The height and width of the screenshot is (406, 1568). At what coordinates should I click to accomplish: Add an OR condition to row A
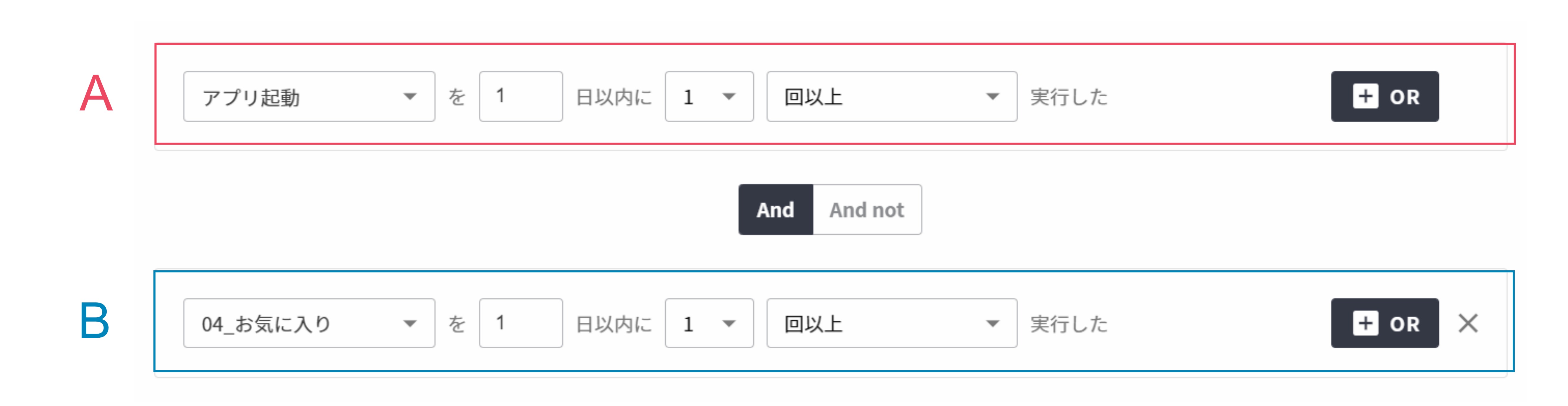tap(1385, 96)
